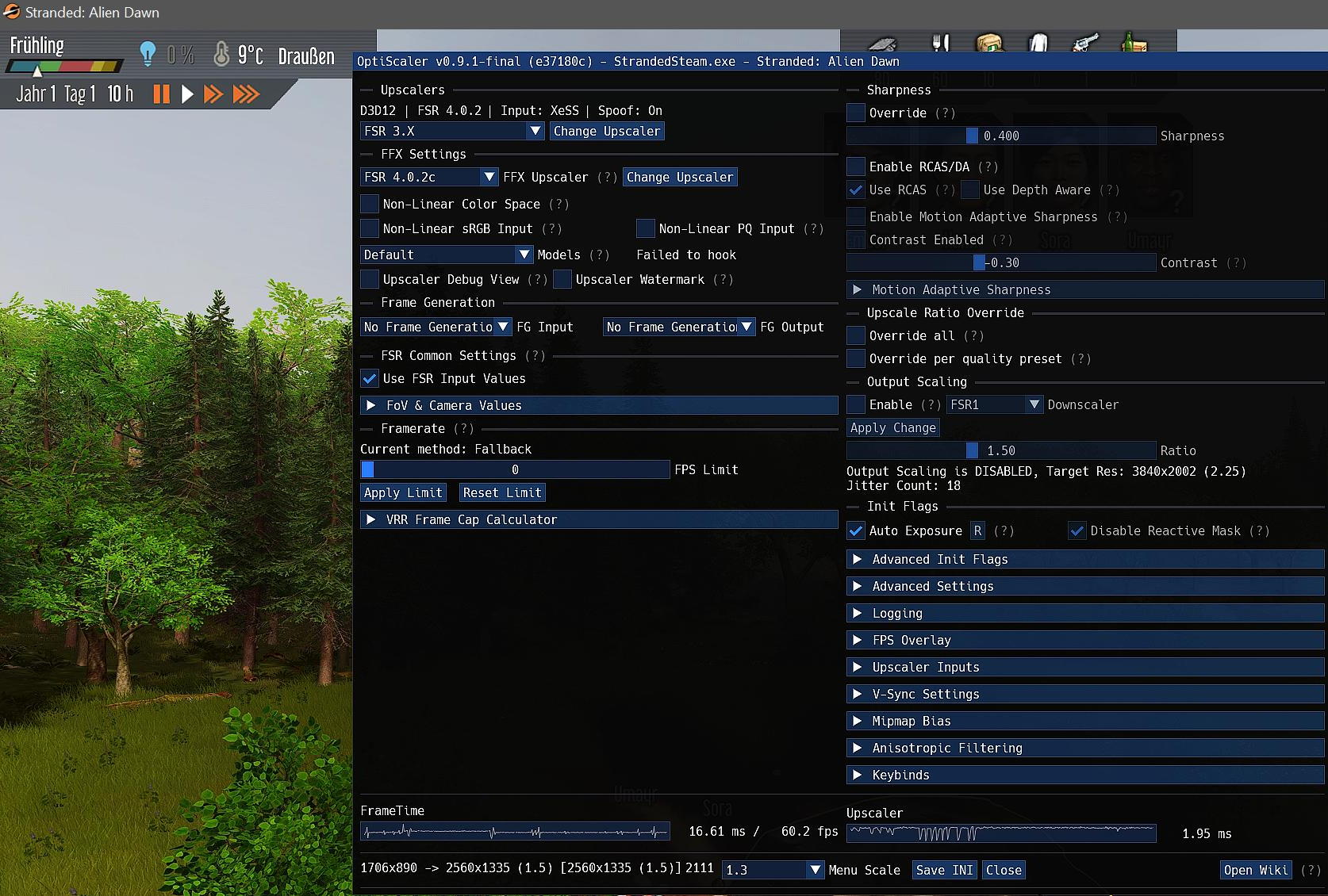This screenshot has height=896, width=1328.
Task: Toggle Output Scaling Enable checkbox
Action: point(856,404)
